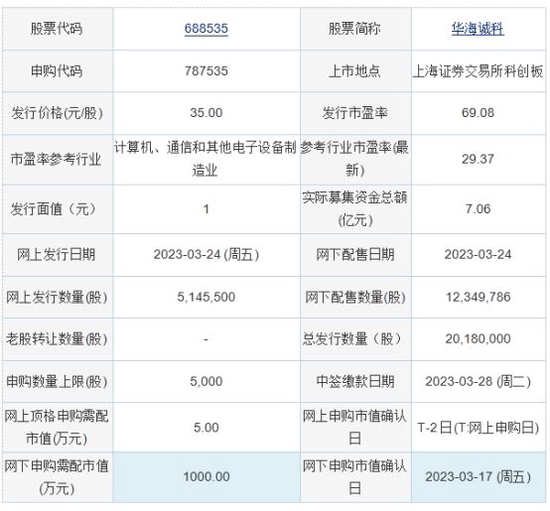550x511 pixels.
Task: Click the 中签缴款日期 label
Action: click(x=355, y=382)
